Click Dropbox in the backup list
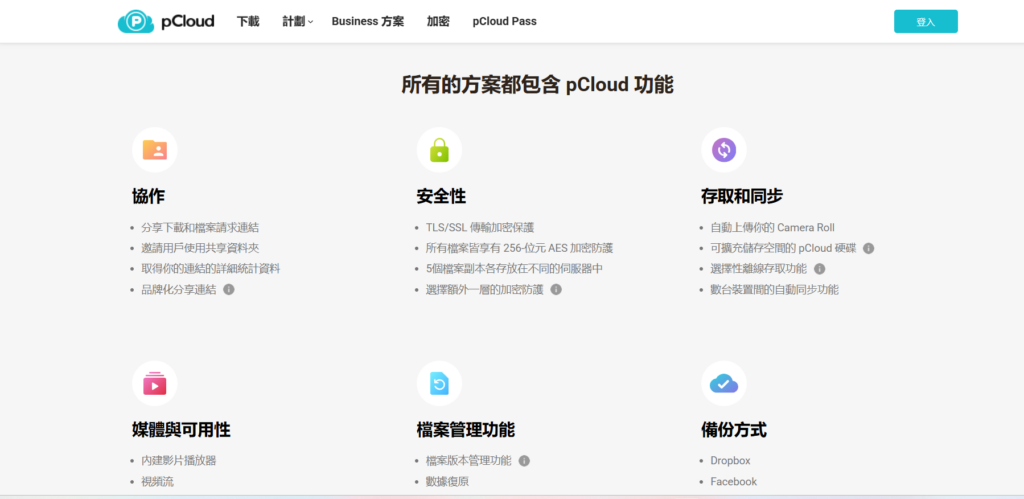 730,460
